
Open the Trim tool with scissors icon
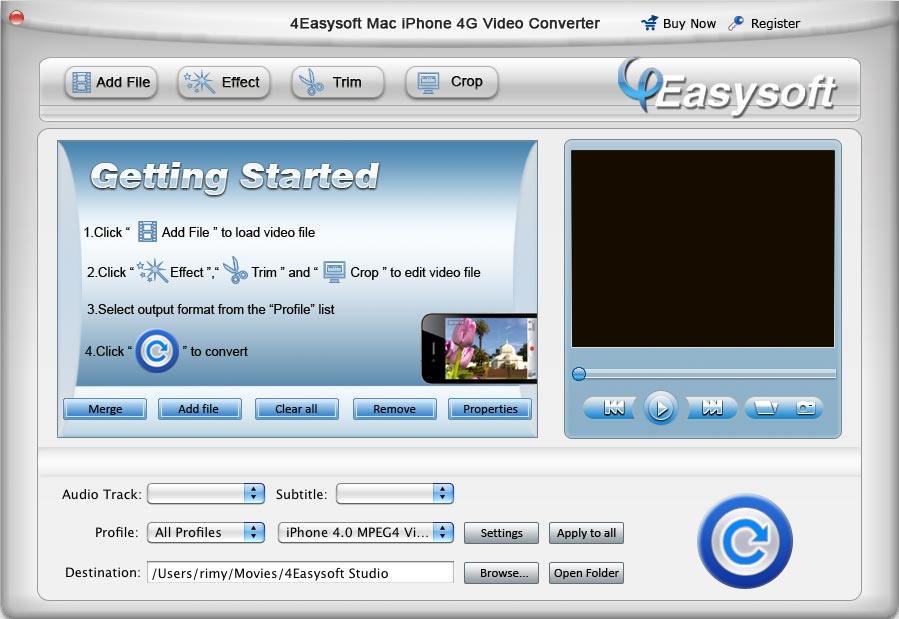(x=337, y=83)
